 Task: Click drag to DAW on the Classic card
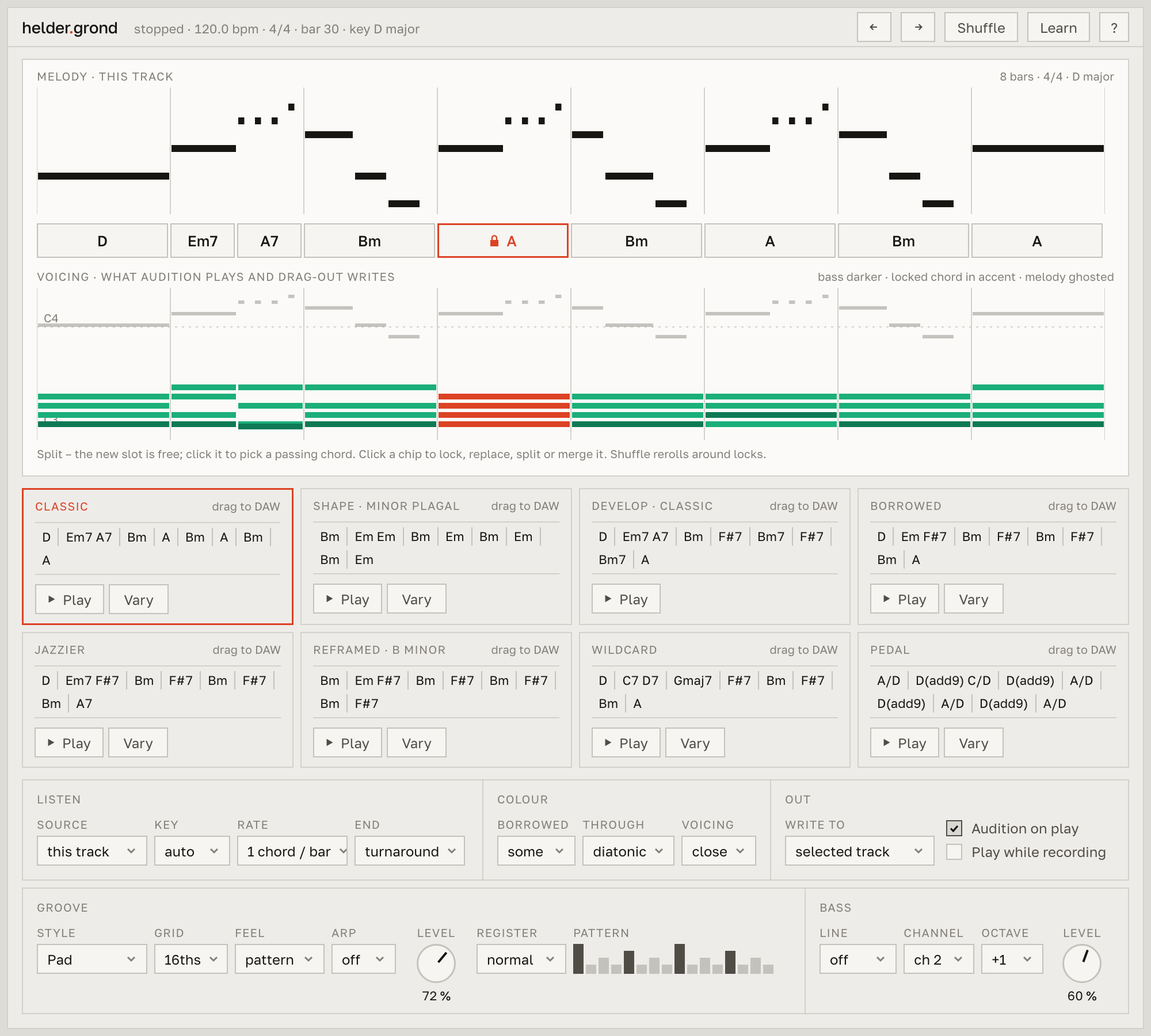[246, 506]
